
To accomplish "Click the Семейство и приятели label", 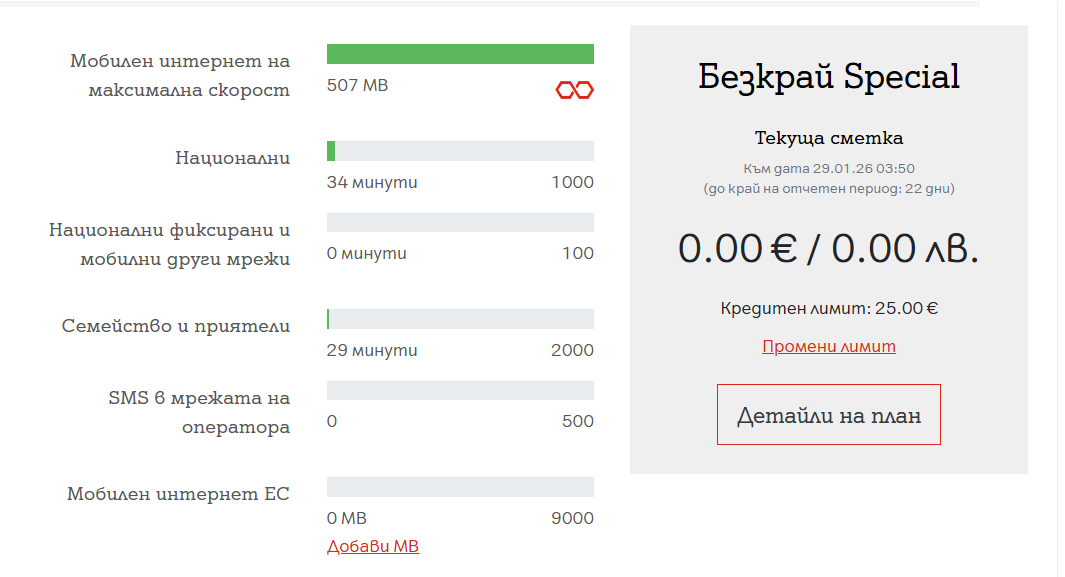I will coord(176,326).
